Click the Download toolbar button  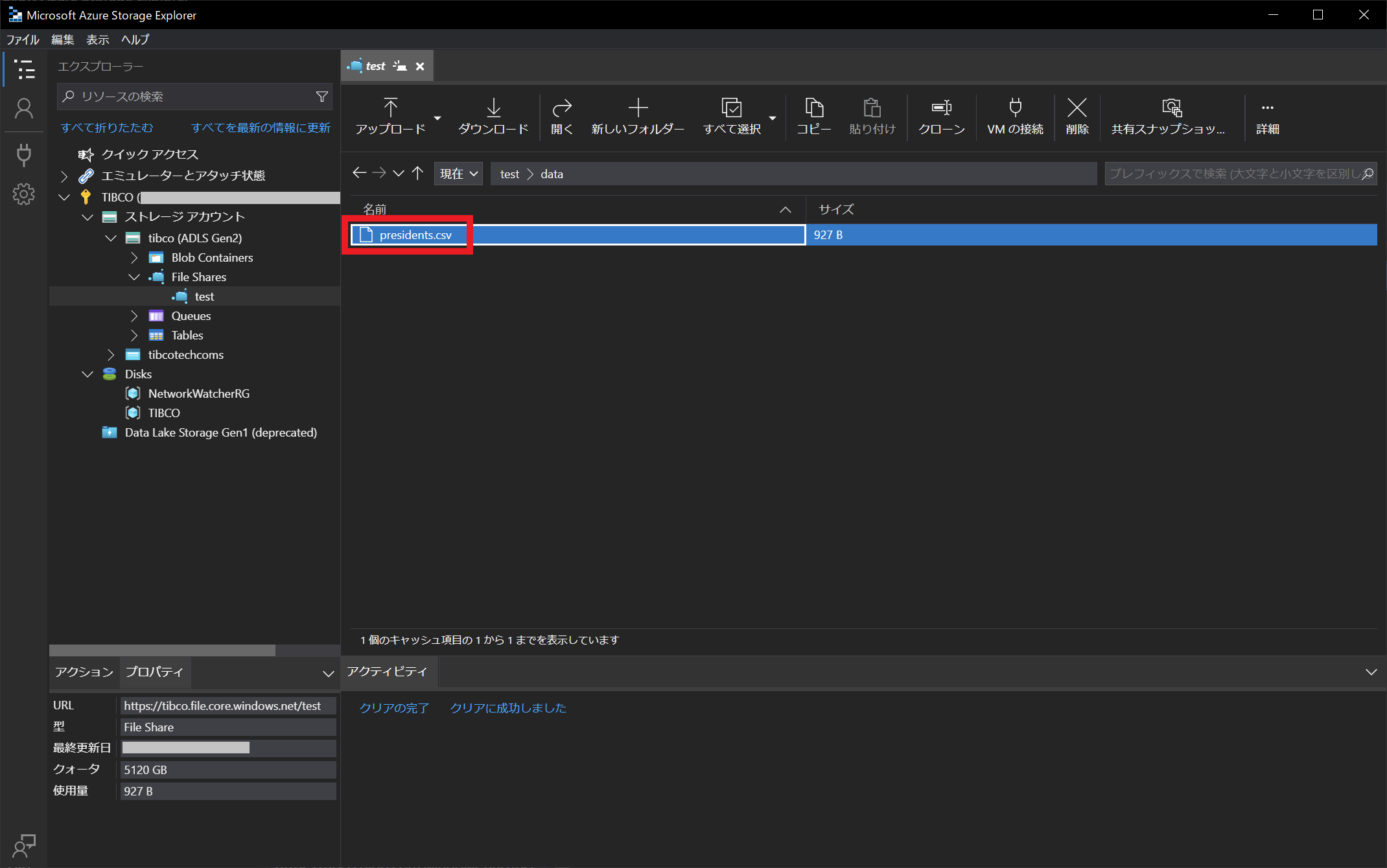point(493,117)
